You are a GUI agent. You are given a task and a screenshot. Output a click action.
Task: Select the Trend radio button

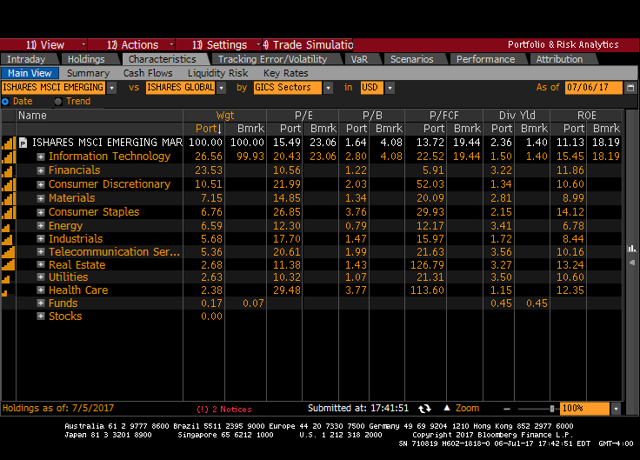(x=58, y=102)
